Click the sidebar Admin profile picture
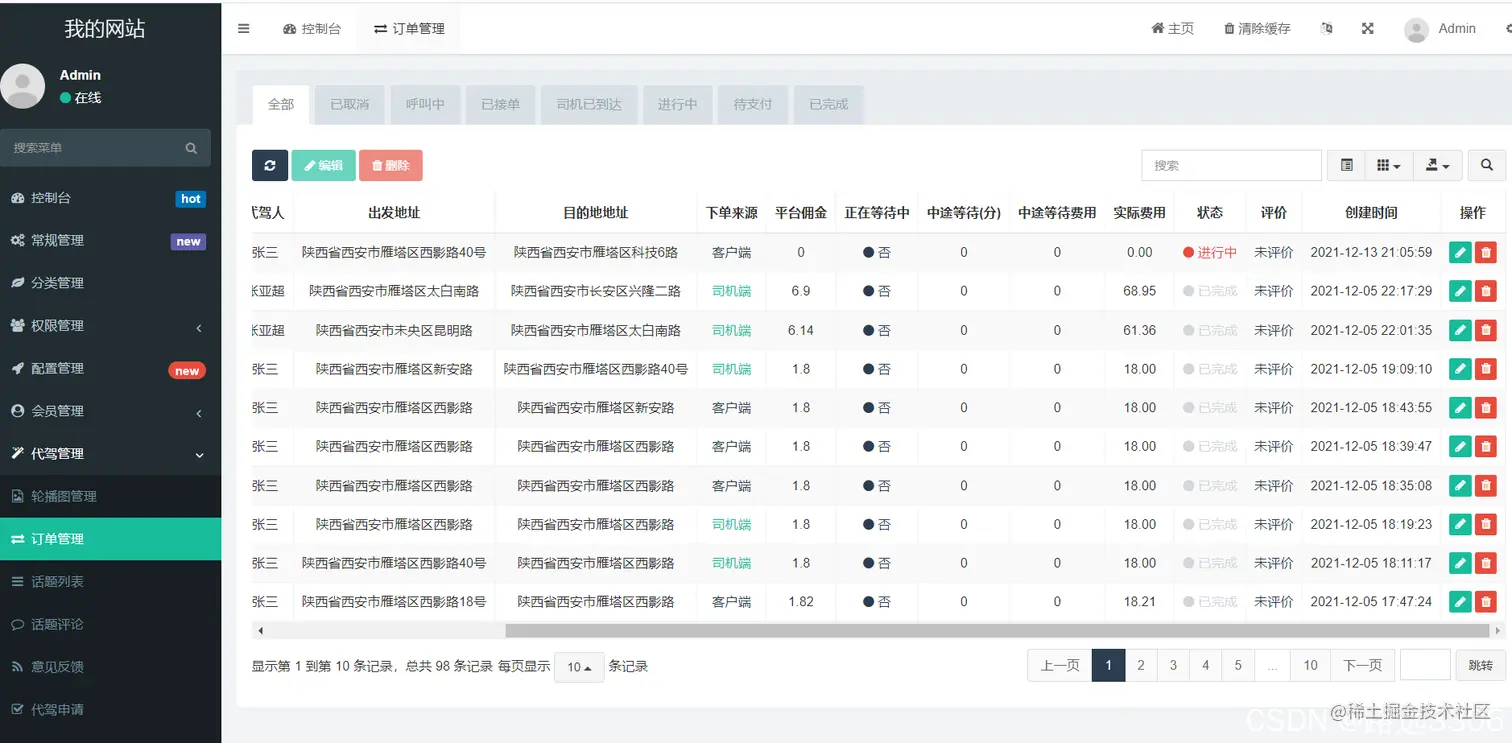1512x743 pixels. [x=23, y=86]
